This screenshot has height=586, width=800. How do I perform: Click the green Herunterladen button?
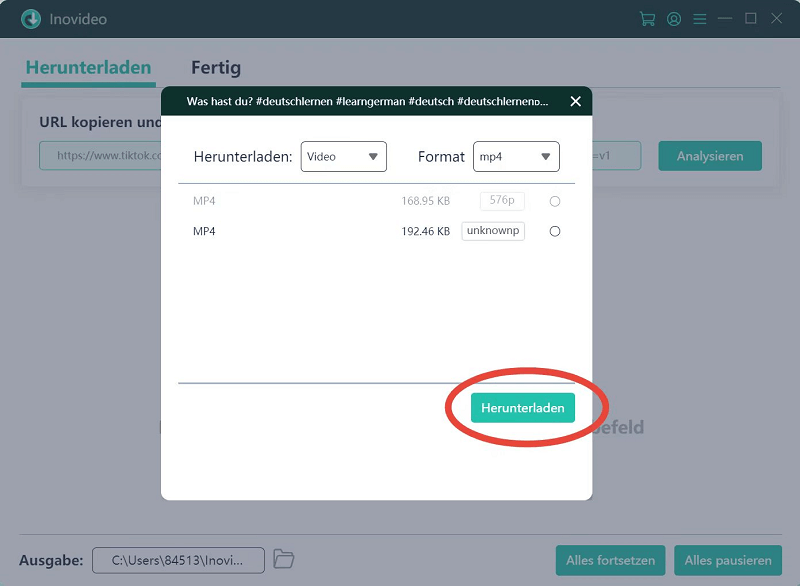tap(522, 408)
